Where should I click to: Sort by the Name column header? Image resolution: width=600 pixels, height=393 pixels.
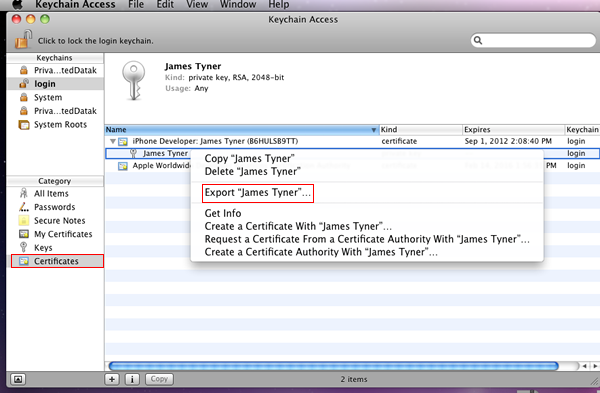[242, 130]
